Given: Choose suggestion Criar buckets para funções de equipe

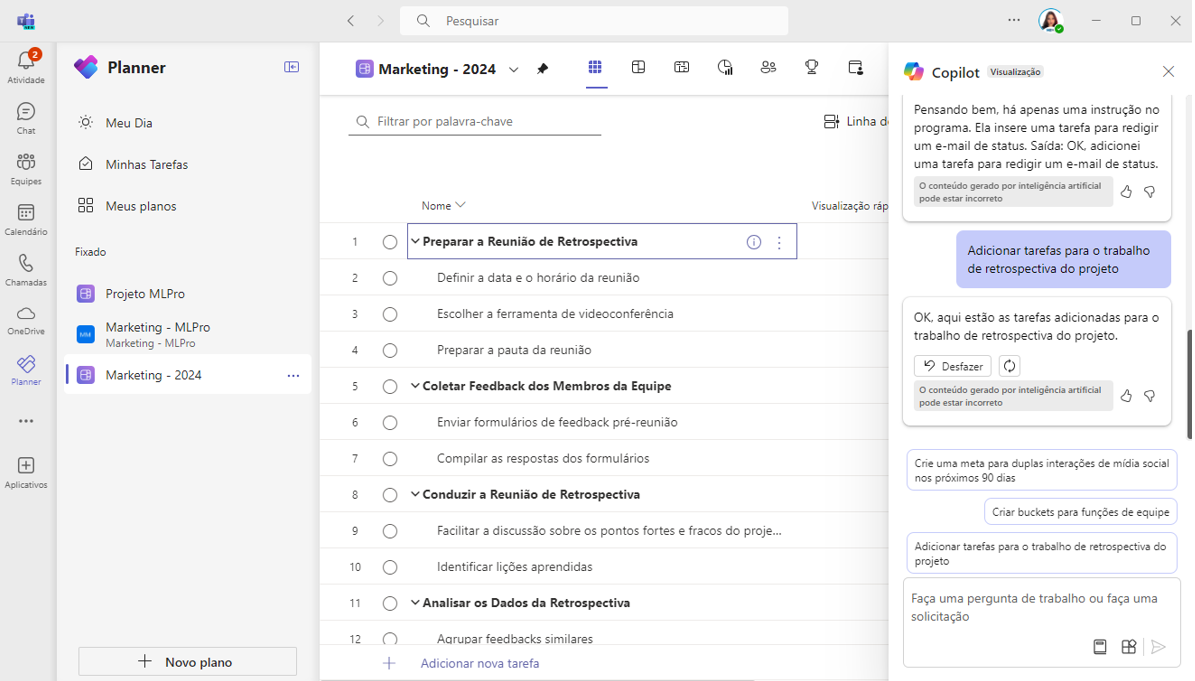Looking at the screenshot, I should pyautogui.click(x=1080, y=512).
